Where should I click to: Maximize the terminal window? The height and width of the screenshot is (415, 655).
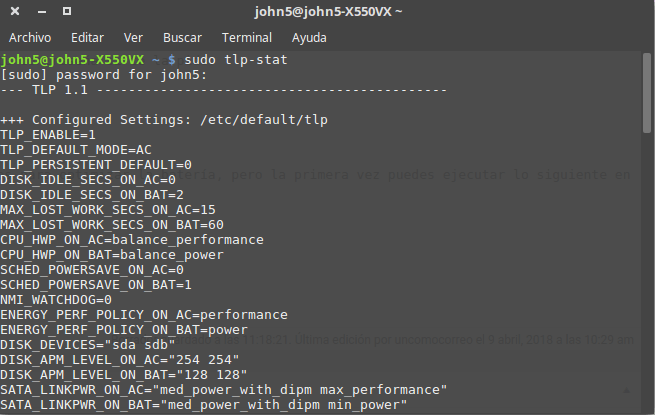click(x=67, y=11)
